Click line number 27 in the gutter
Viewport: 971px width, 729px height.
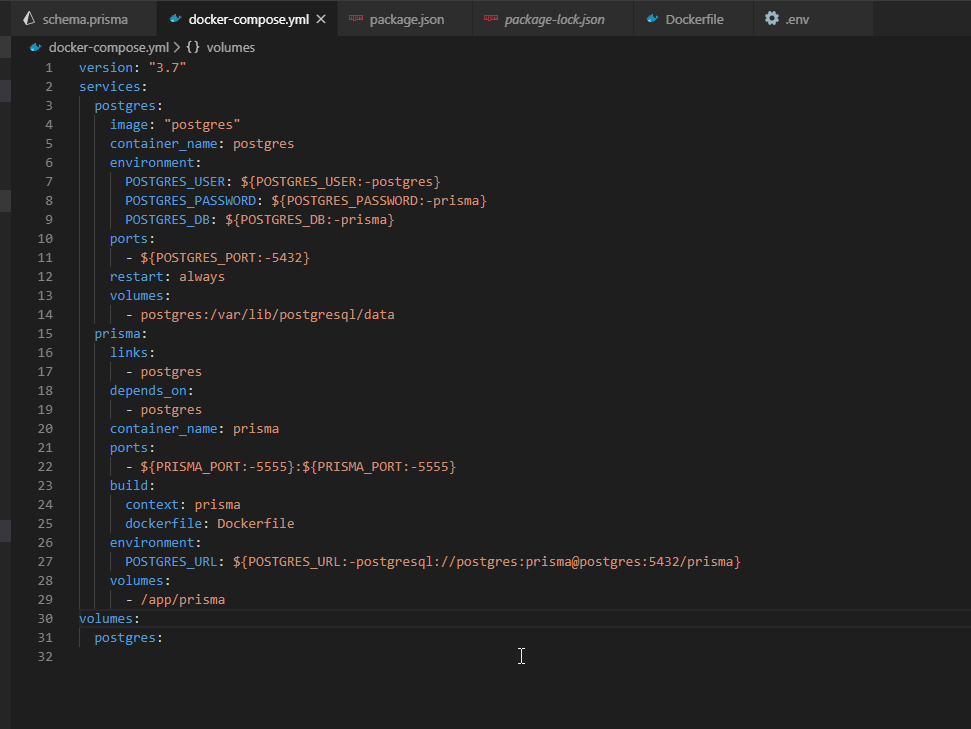pyautogui.click(x=45, y=561)
